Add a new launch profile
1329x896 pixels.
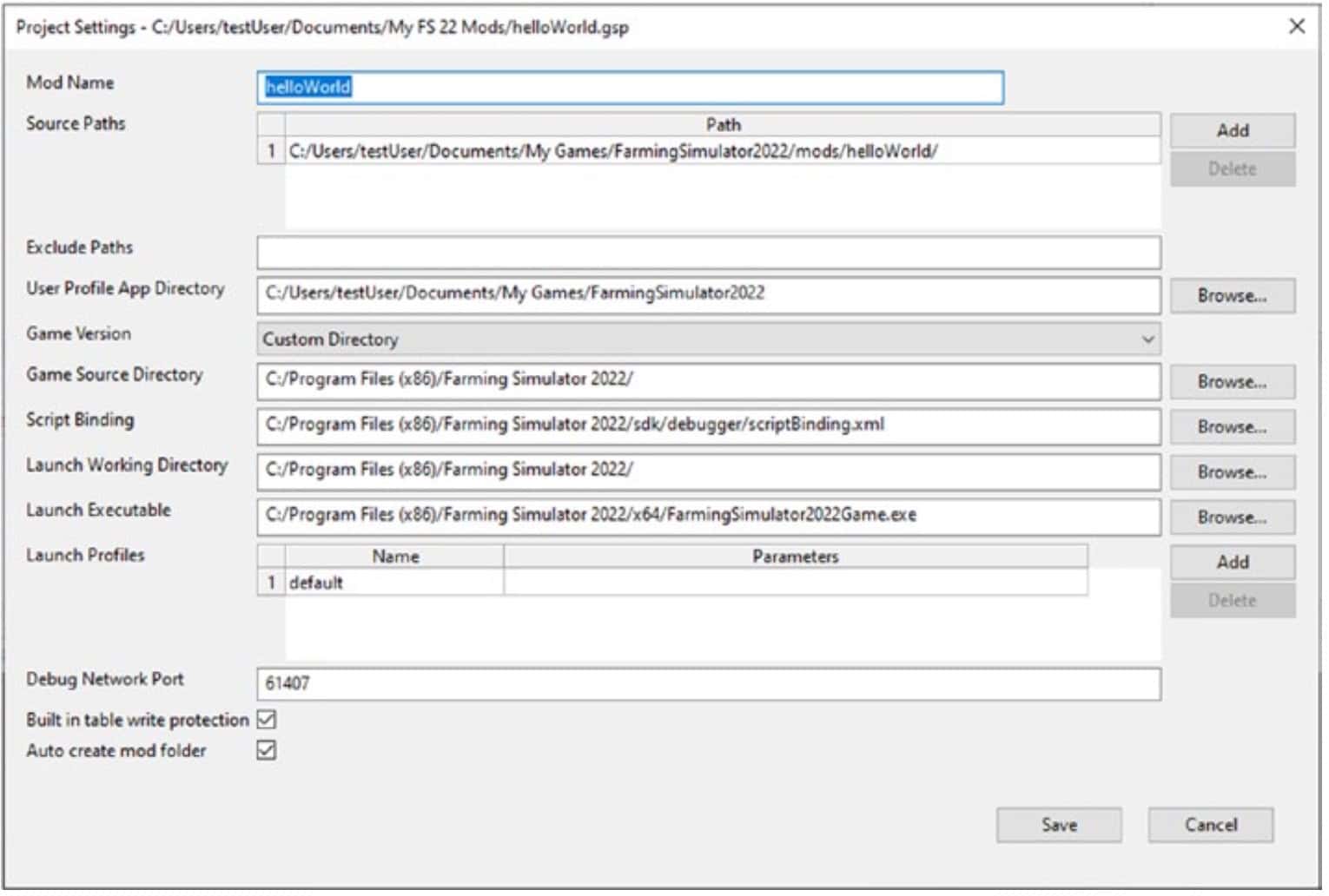1232,562
